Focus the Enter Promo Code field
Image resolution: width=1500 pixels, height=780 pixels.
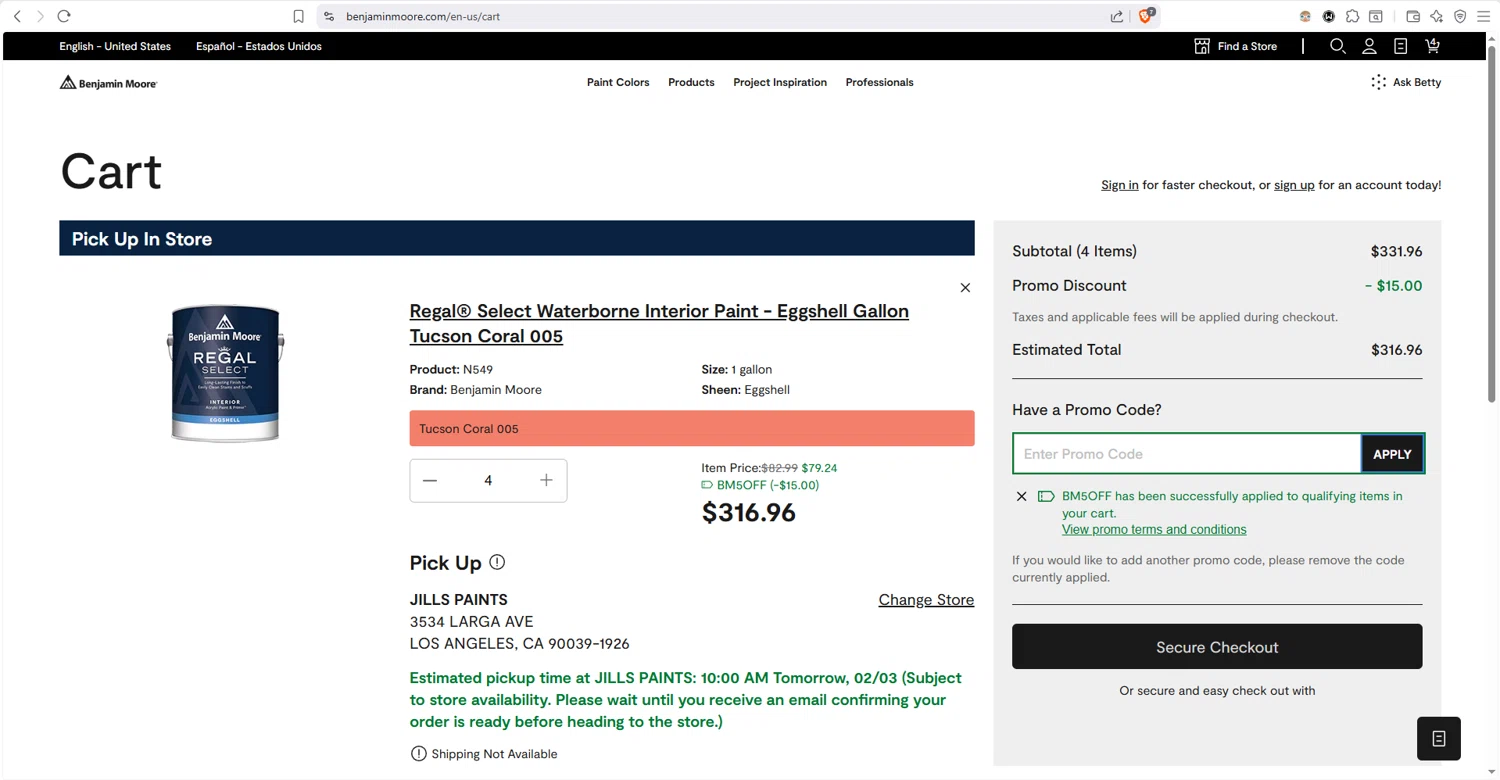[1187, 454]
